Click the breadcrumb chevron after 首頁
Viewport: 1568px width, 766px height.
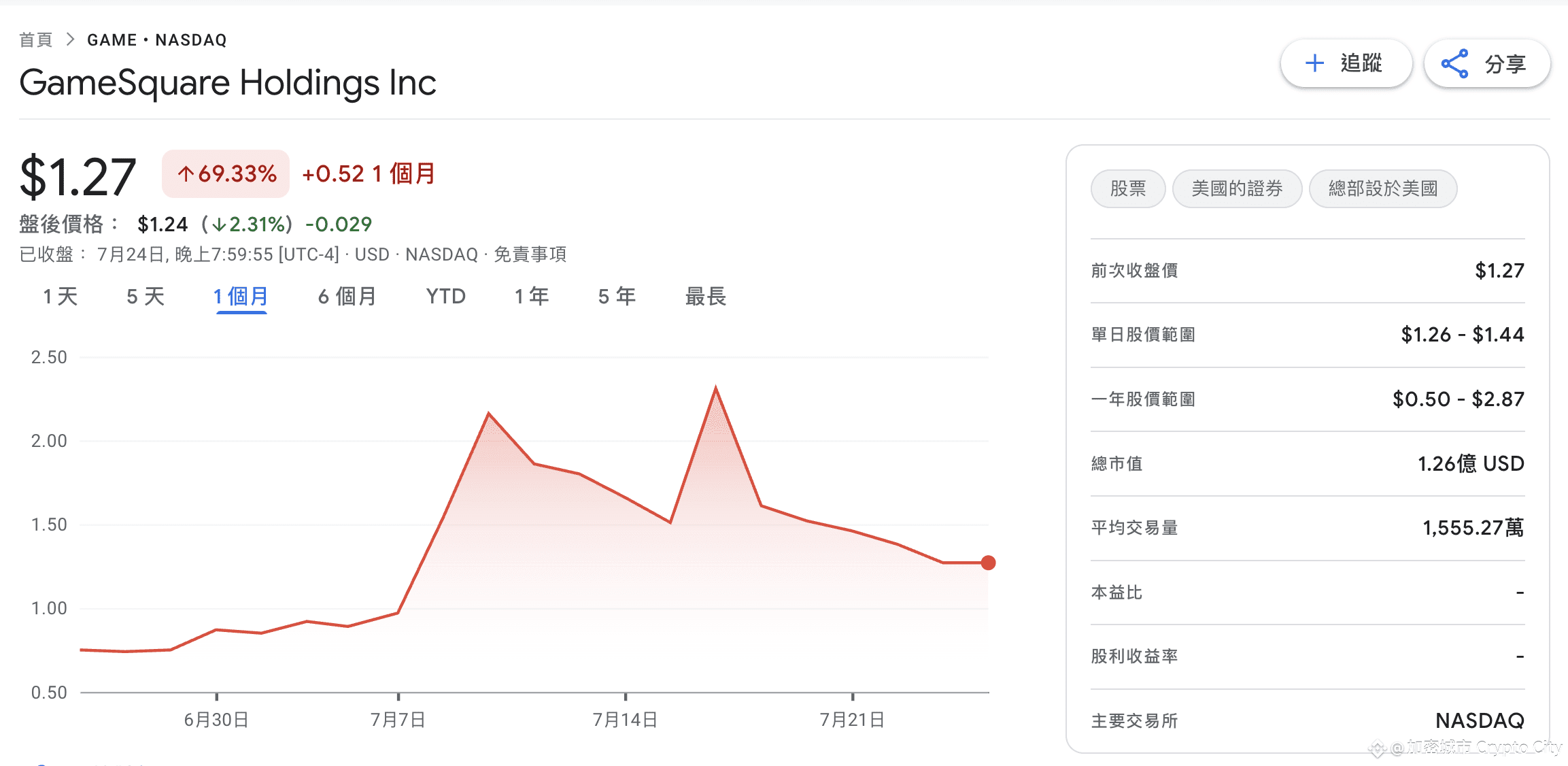pos(70,39)
